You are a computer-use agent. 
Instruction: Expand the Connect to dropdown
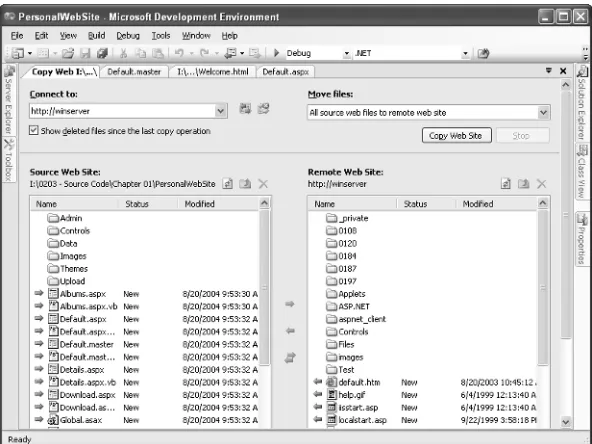pos(220,111)
